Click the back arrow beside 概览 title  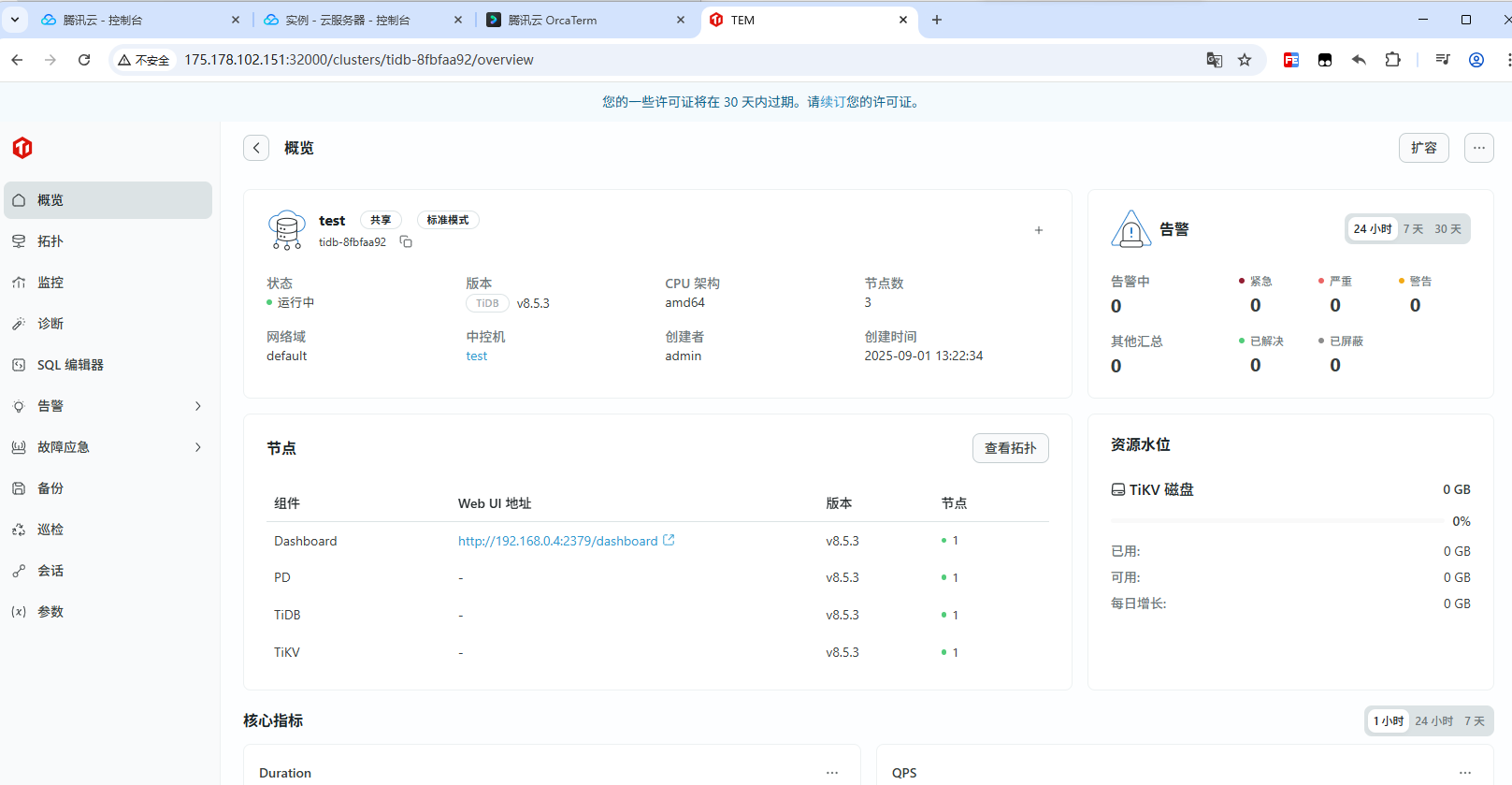pos(256,148)
